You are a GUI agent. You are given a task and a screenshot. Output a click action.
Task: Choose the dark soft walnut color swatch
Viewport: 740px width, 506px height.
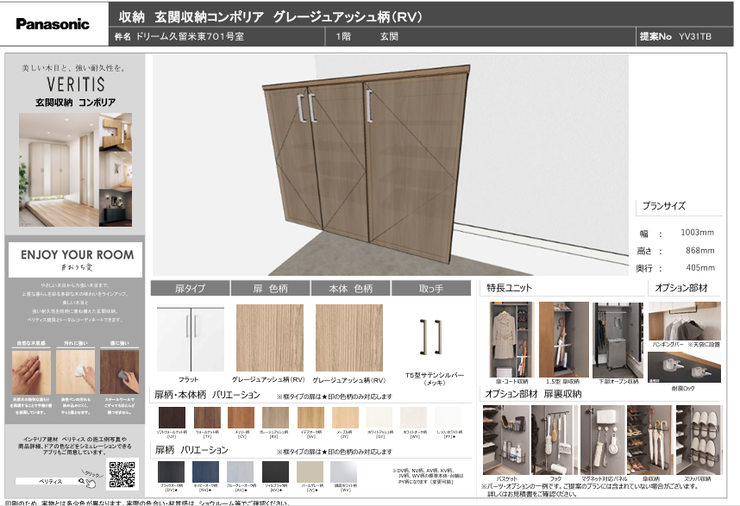point(174,416)
